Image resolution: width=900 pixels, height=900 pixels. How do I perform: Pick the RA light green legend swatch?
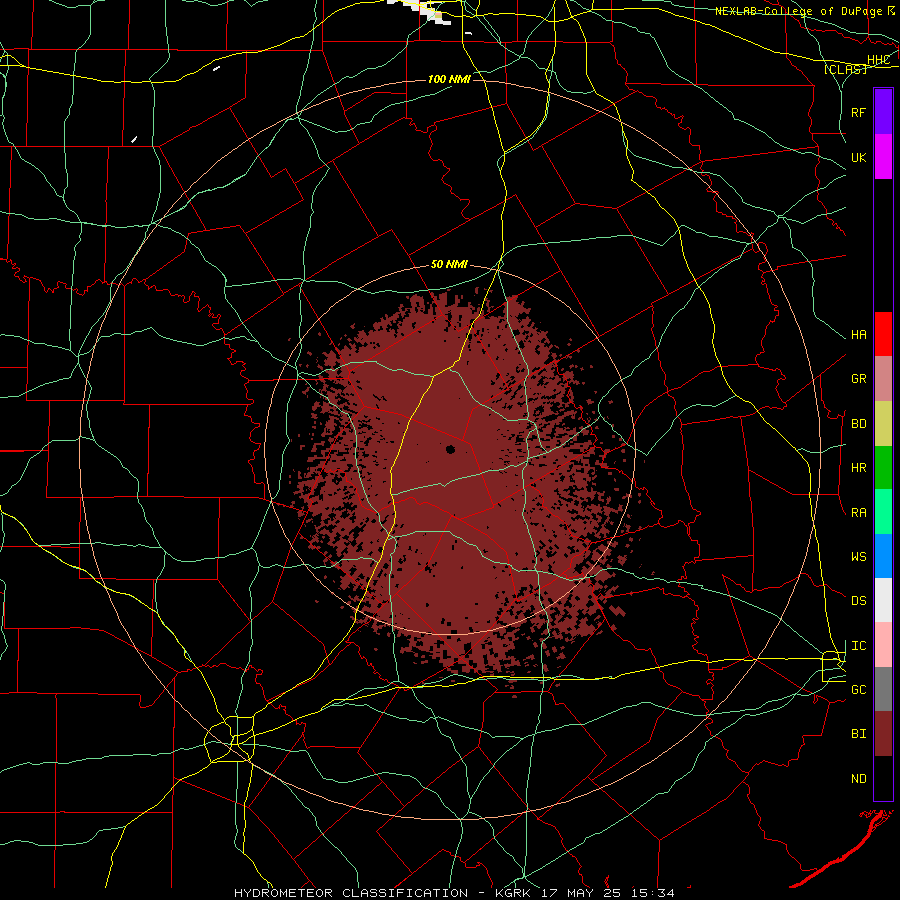[883, 512]
